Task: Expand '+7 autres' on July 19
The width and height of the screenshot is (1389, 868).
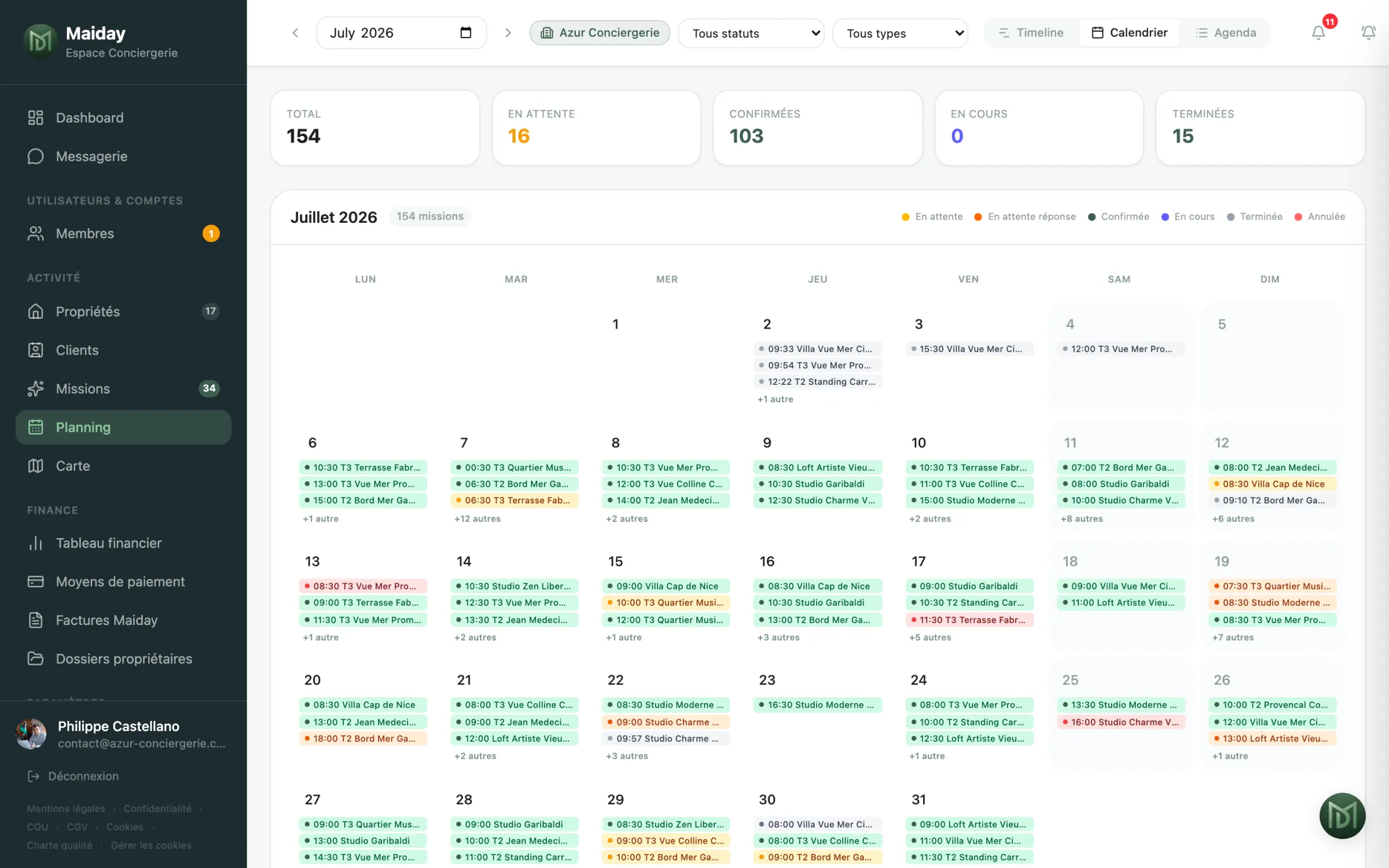Action: 1233,637
